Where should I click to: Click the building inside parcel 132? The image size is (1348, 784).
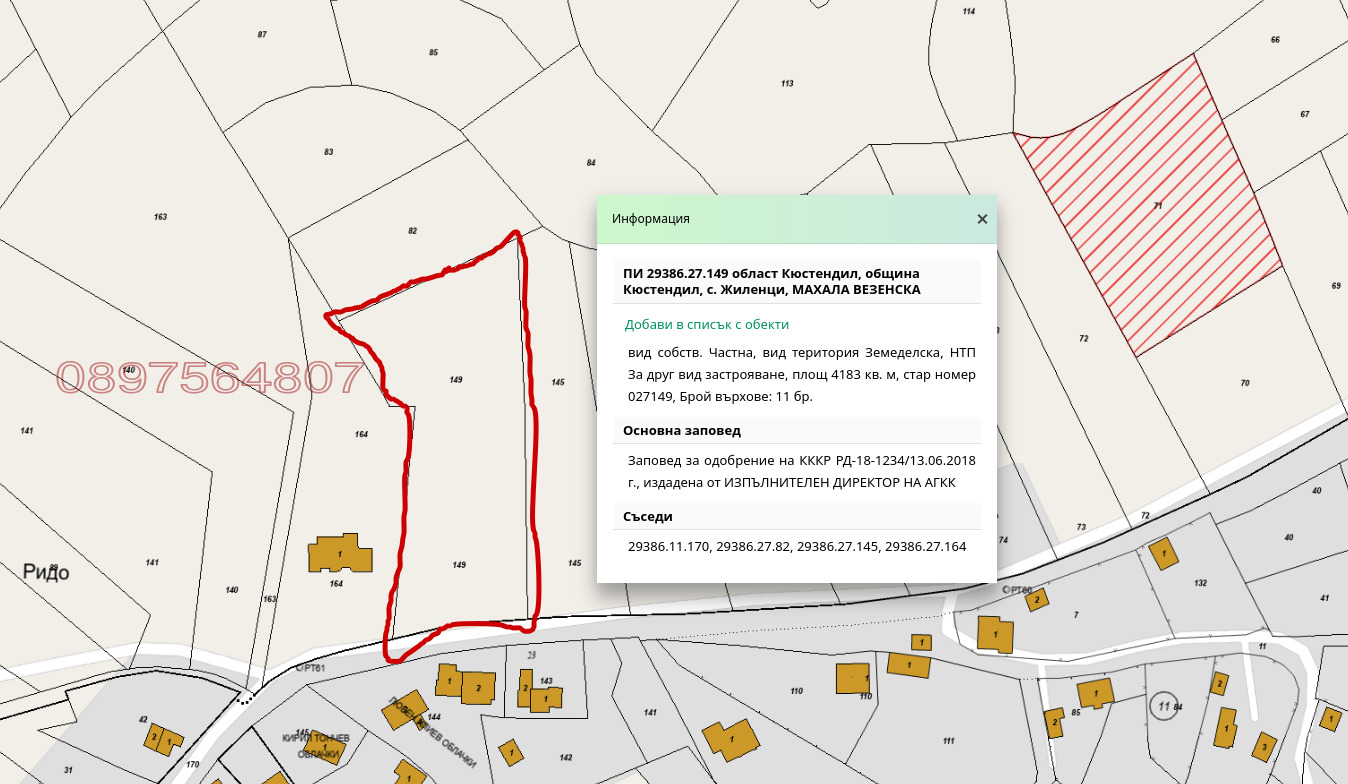pyautogui.click(x=1163, y=553)
